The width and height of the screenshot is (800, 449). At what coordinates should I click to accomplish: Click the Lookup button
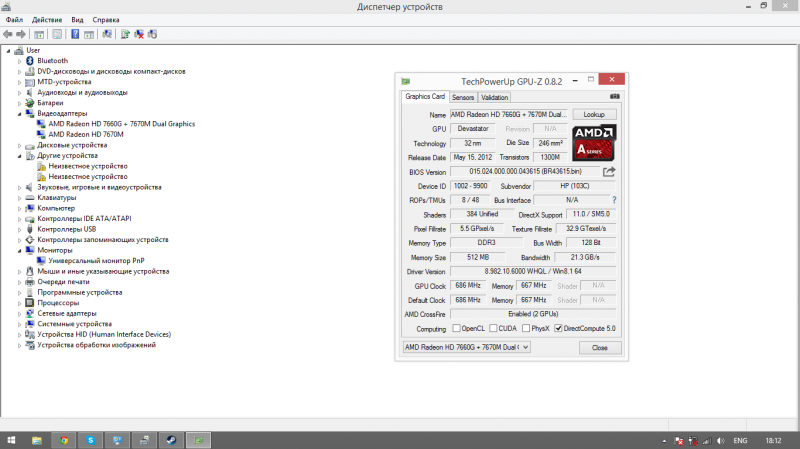[x=594, y=114]
